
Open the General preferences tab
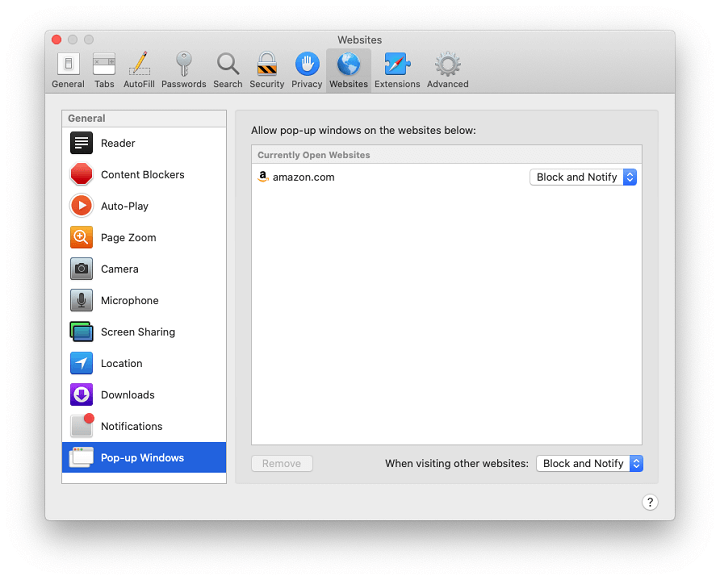pyautogui.click(x=68, y=69)
